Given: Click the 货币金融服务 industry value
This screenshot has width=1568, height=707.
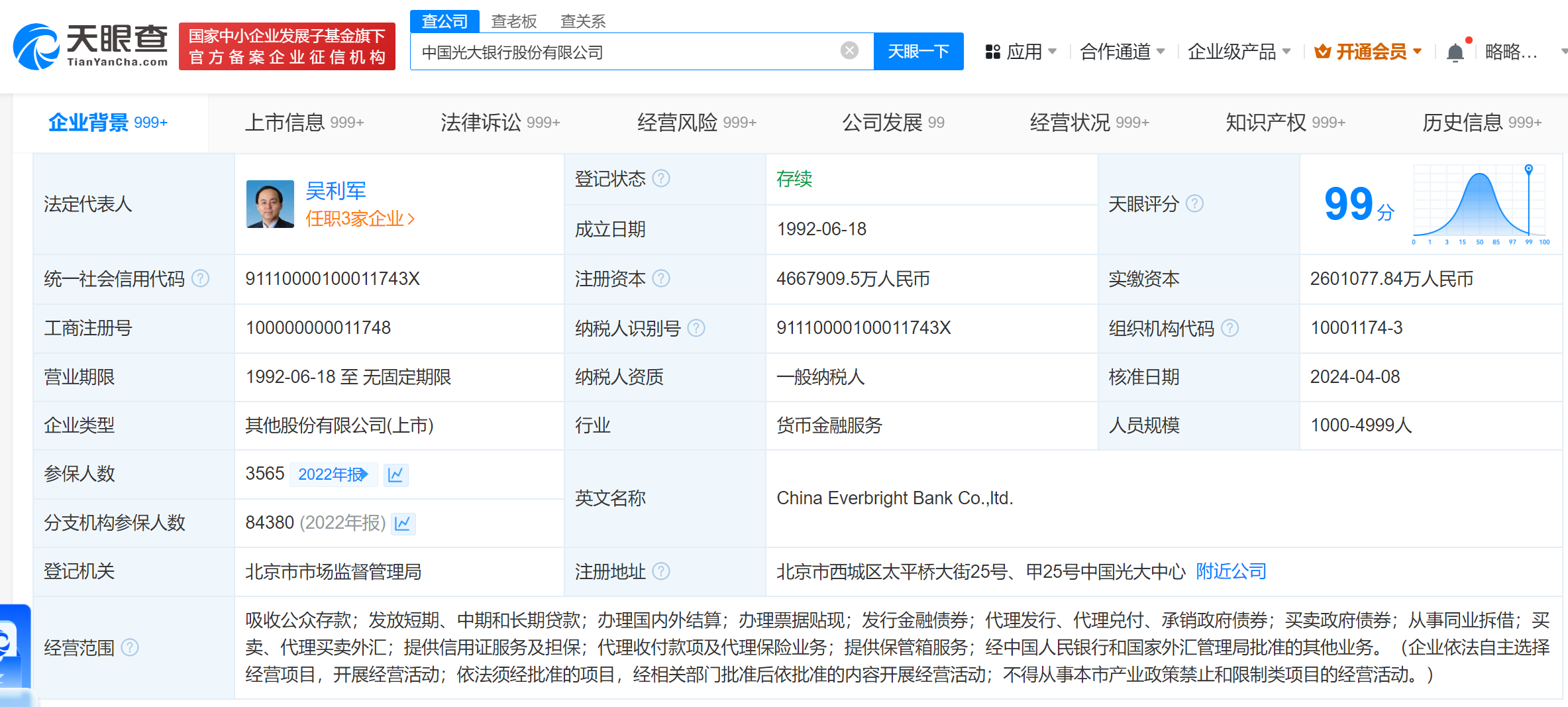Looking at the screenshot, I should tap(829, 425).
